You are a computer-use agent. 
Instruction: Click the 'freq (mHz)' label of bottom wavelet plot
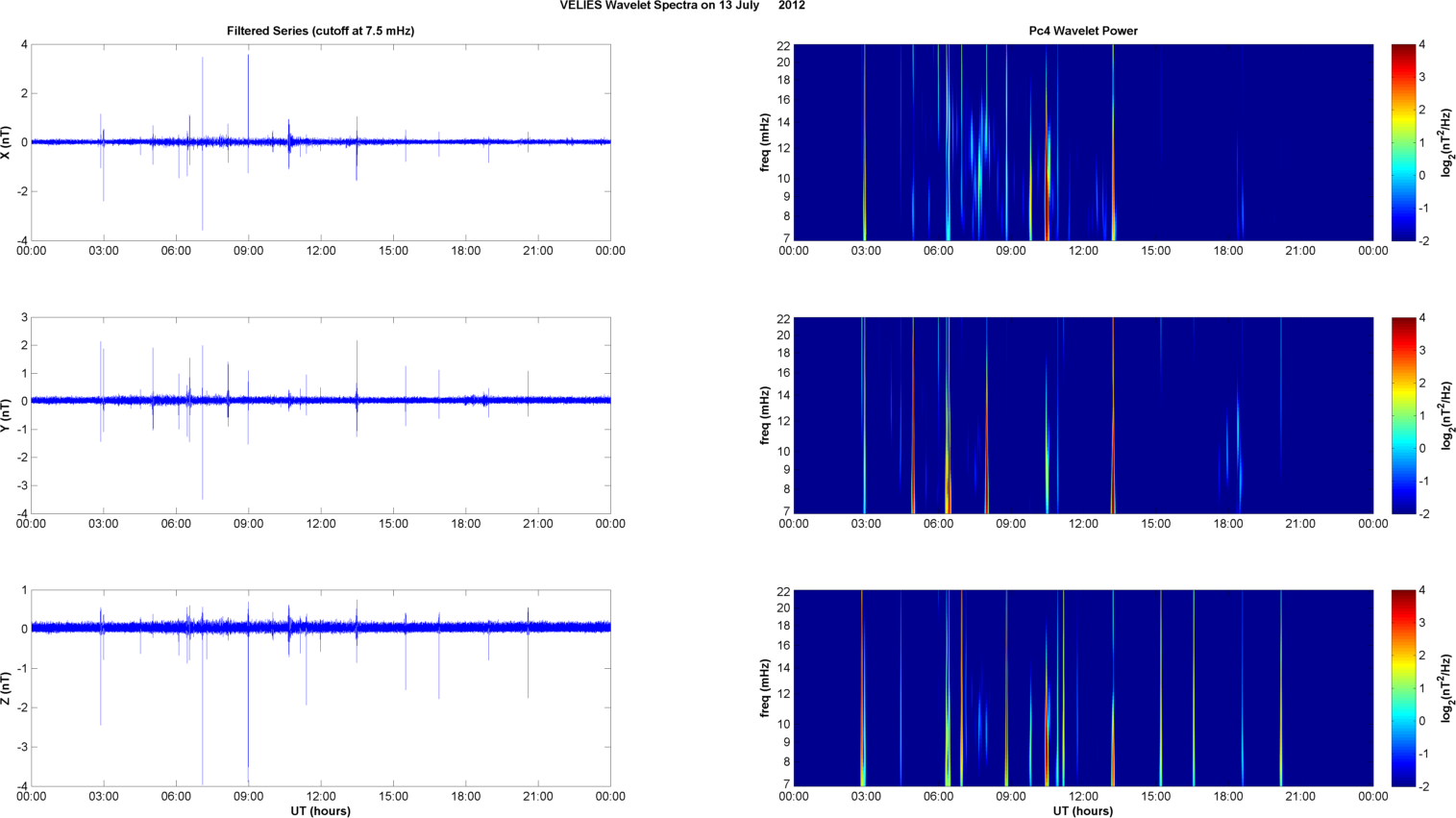pos(765,688)
